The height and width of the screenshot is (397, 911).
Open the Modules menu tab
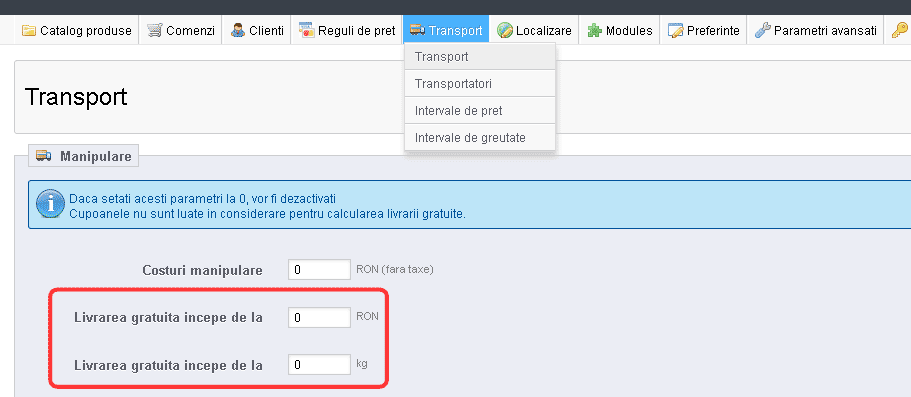pyautogui.click(x=619, y=30)
